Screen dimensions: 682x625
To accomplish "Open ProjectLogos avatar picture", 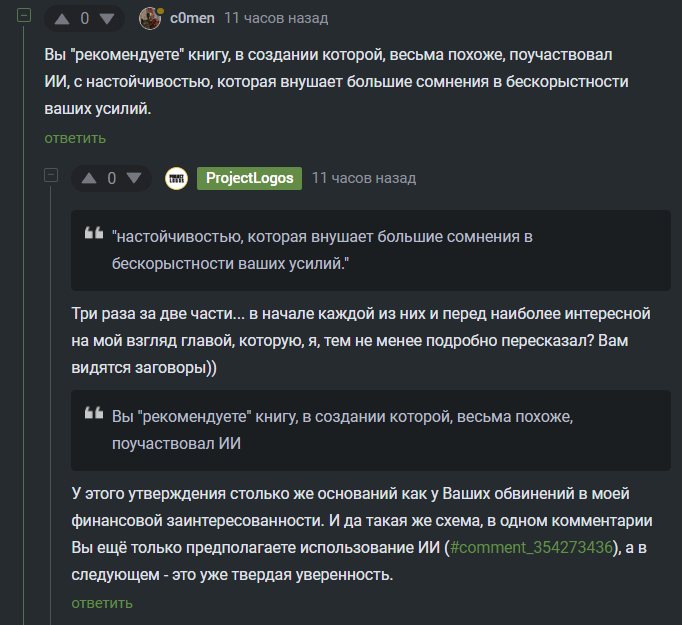I will click(x=176, y=178).
